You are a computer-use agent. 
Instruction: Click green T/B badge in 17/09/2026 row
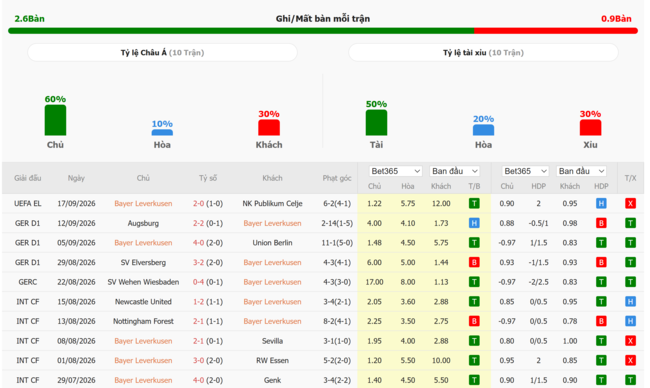[474, 204]
